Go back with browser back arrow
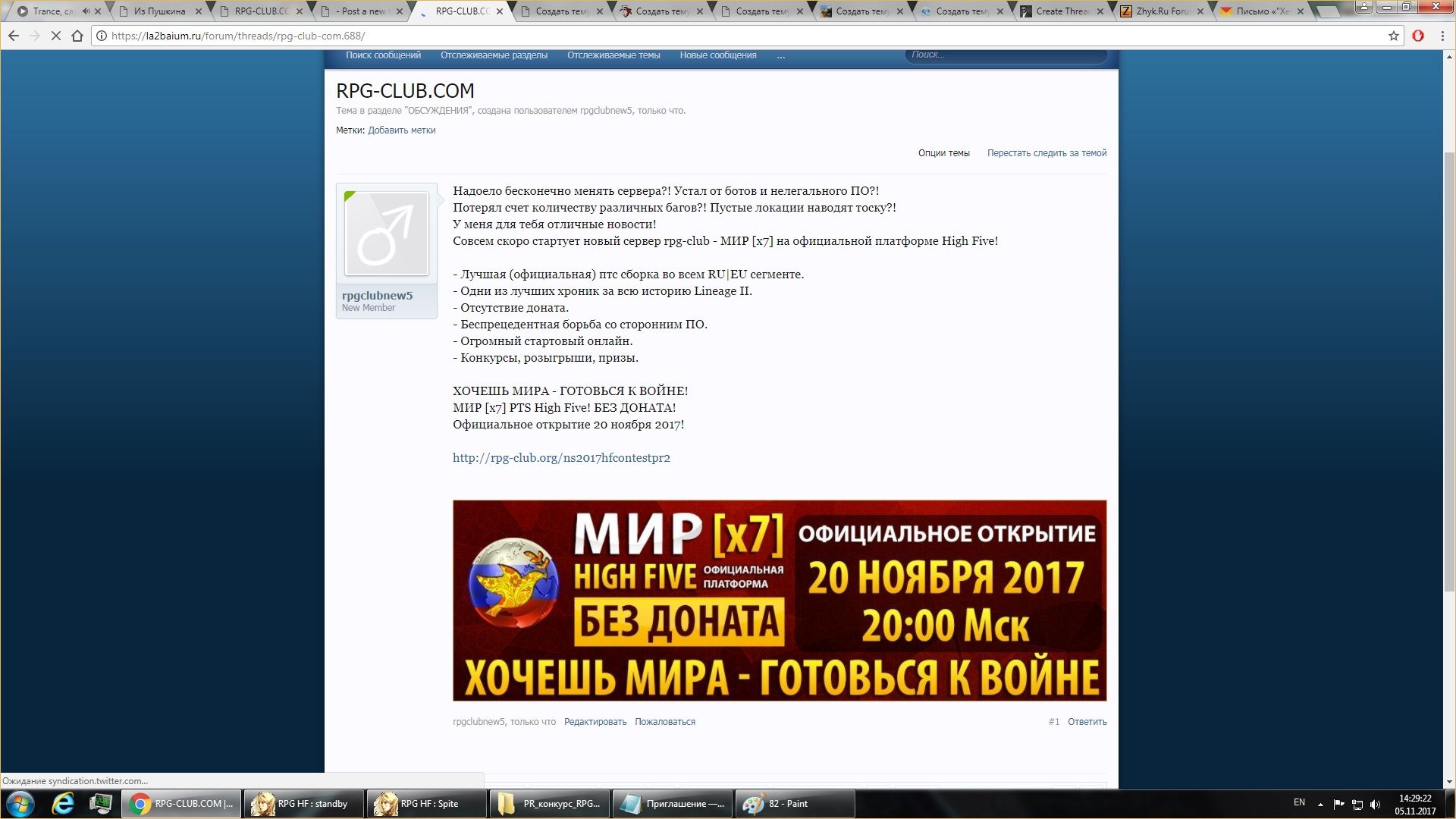1456x819 pixels. pos(14,36)
